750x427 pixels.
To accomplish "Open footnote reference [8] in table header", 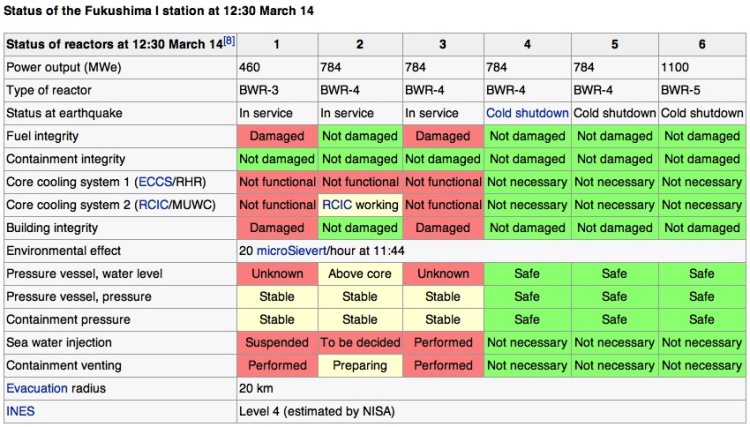I will coord(230,41).
